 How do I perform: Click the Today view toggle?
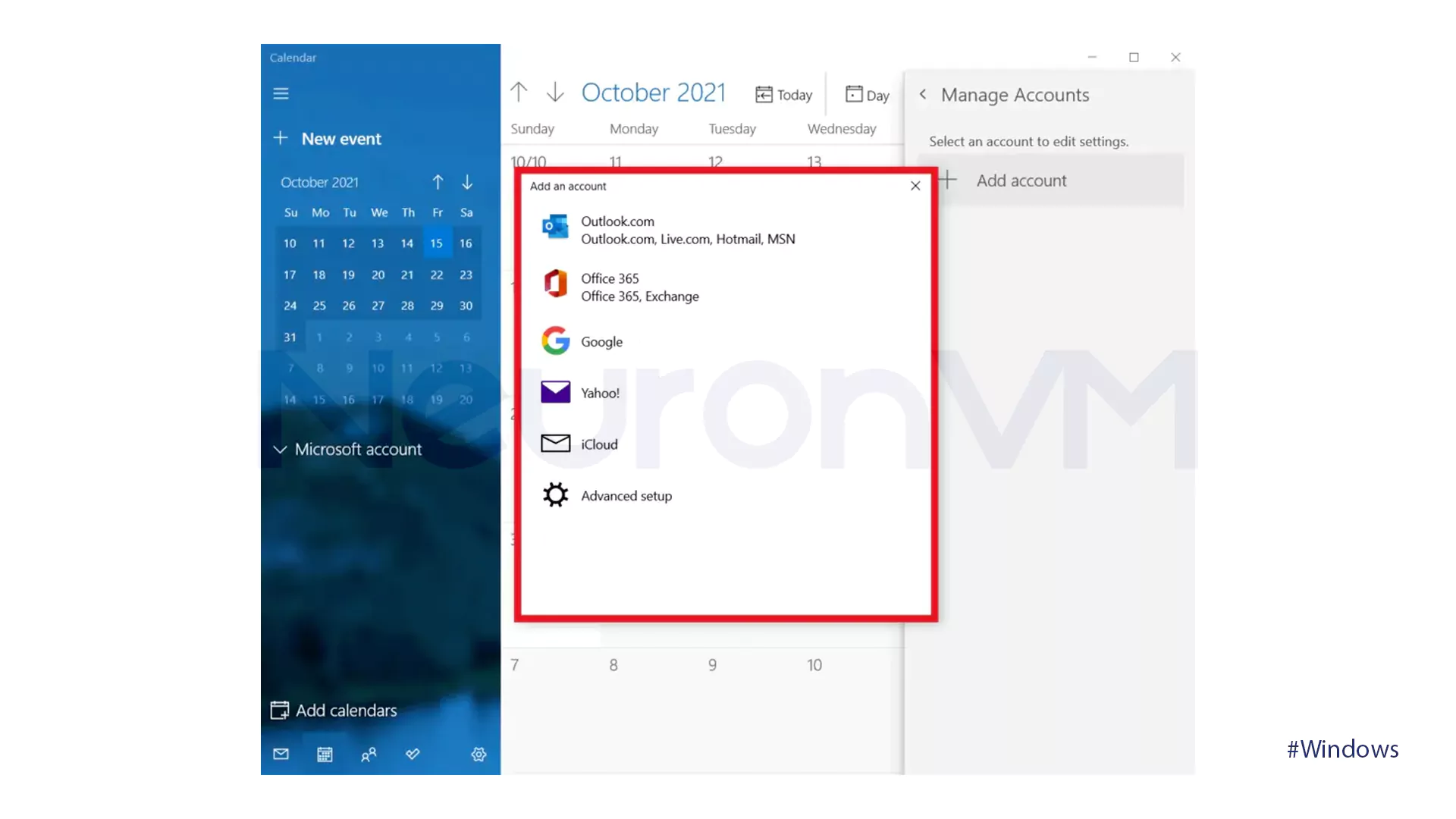tap(785, 93)
